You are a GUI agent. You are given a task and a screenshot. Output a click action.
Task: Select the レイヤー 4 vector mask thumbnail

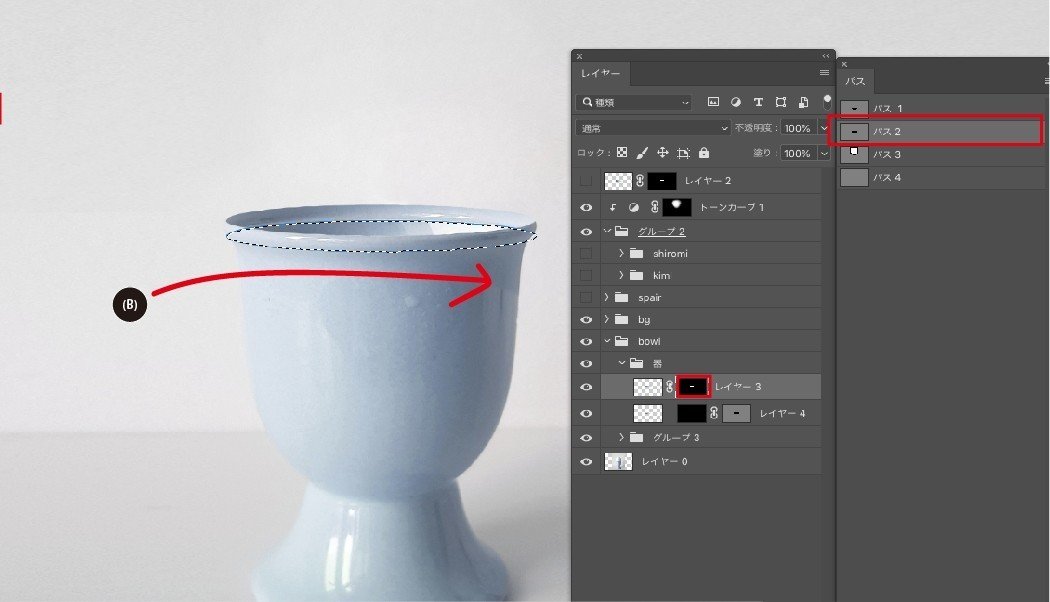click(x=737, y=413)
